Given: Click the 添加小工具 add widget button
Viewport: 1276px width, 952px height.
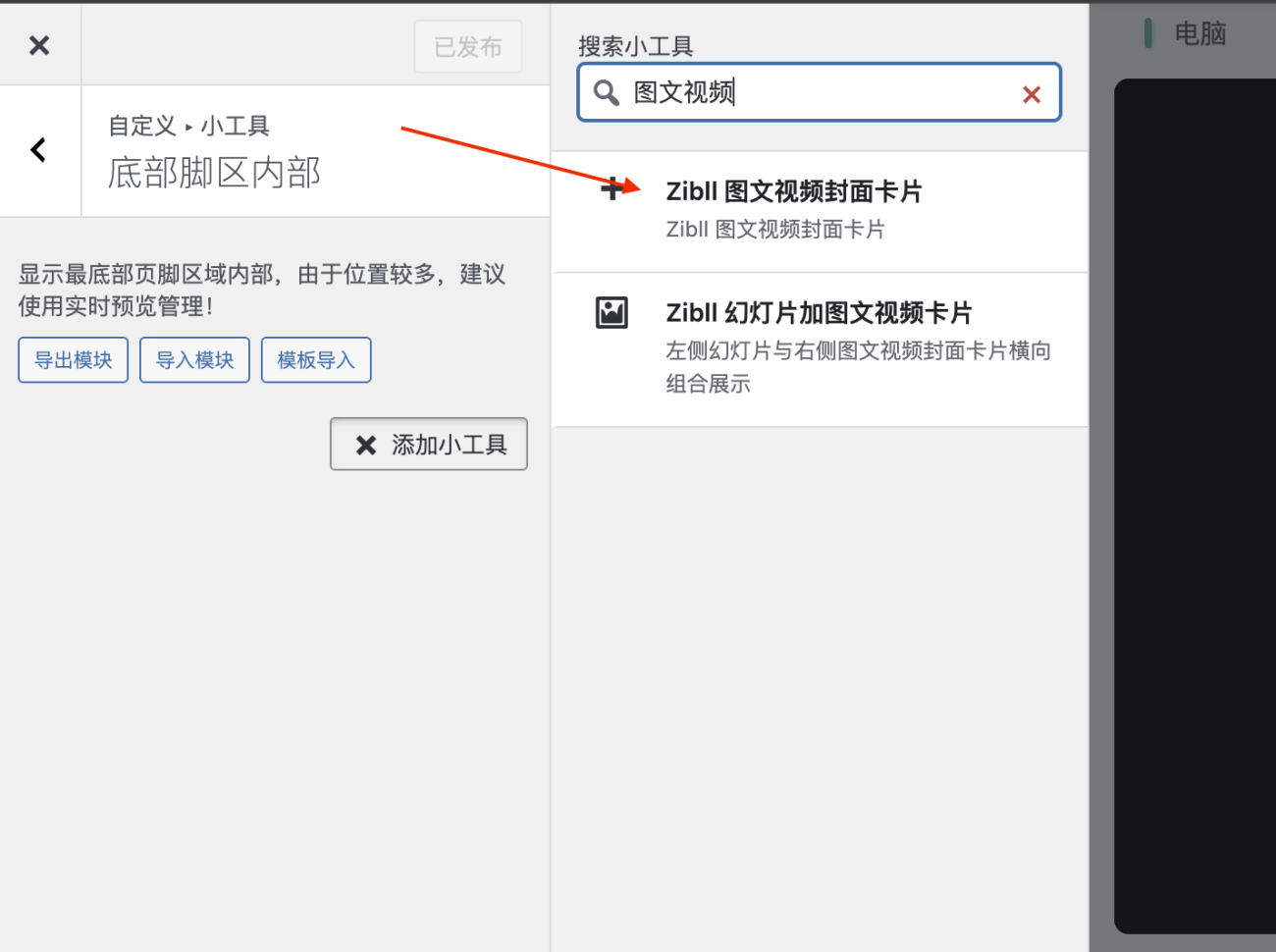Looking at the screenshot, I should [x=429, y=445].
